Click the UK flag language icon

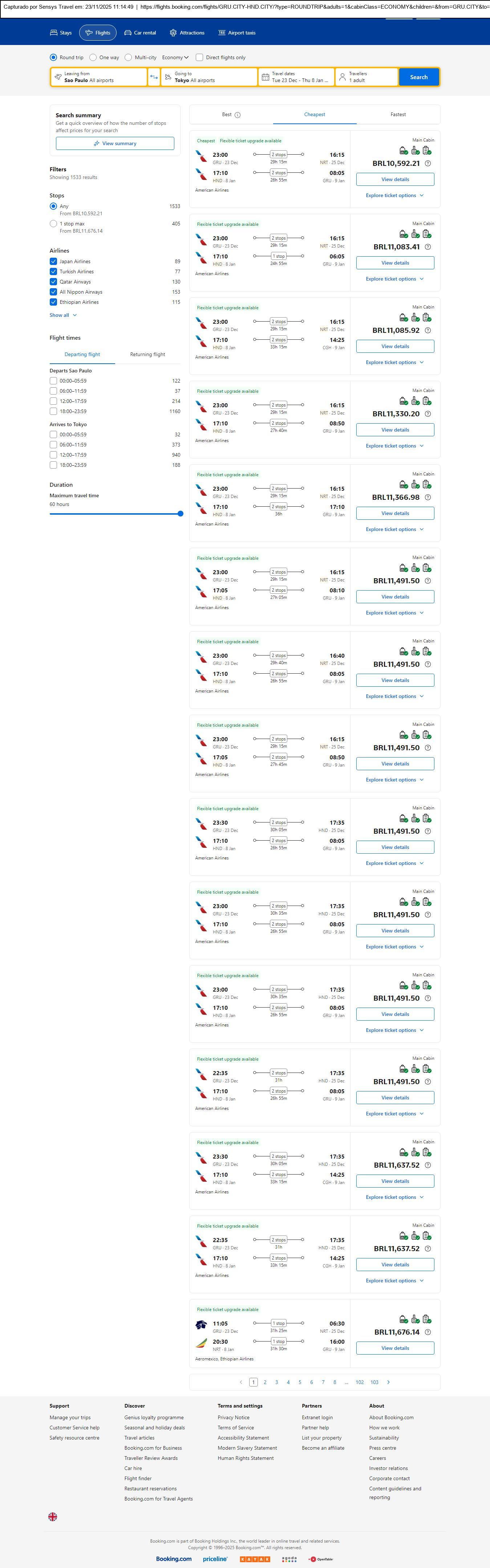tap(53, 1517)
